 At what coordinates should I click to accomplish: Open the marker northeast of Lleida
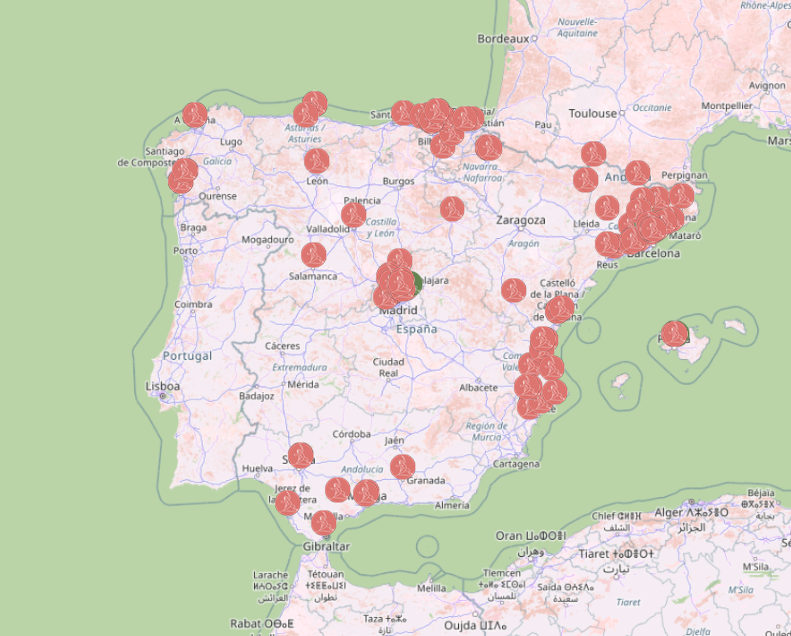[x=607, y=207]
